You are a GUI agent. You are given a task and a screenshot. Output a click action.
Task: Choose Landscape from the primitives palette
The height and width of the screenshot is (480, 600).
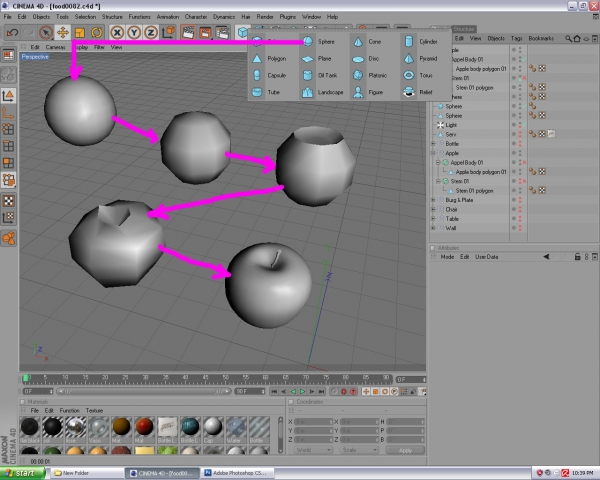pyautogui.click(x=323, y=92)
